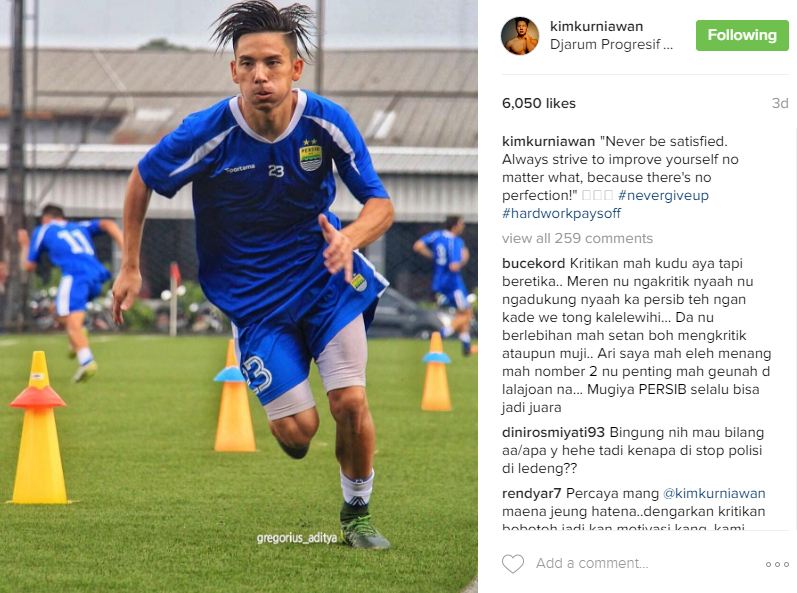Open the #nevergiveup hashtag

[x=663, y=195]
